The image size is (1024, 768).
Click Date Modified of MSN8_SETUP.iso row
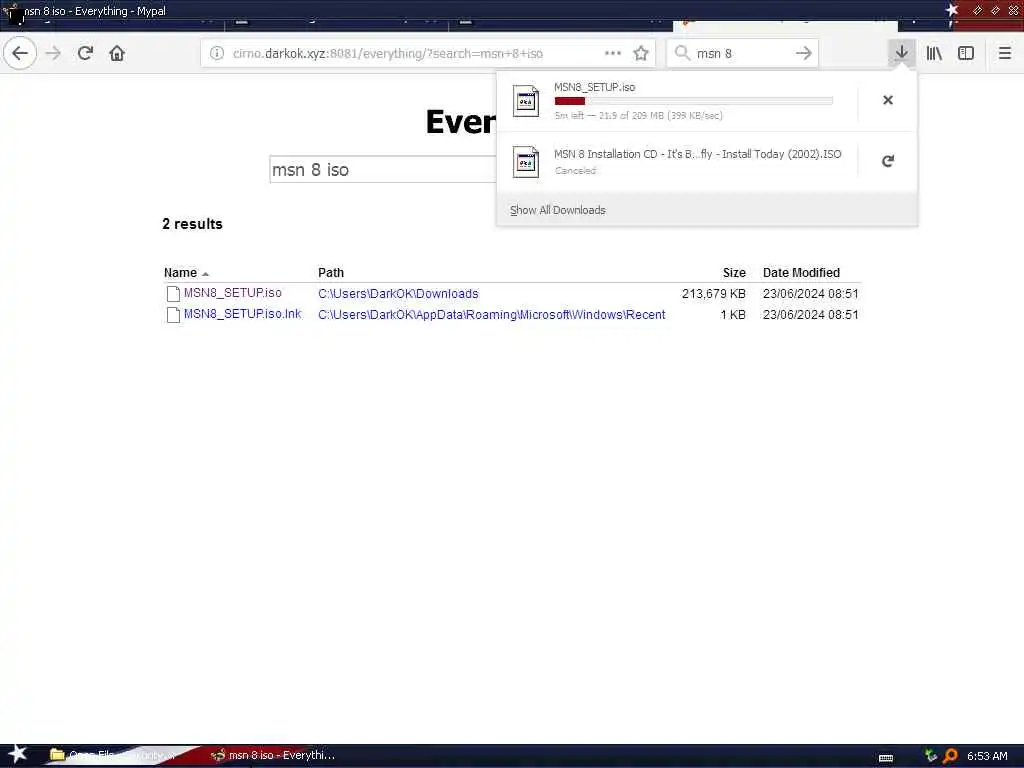click(810, 294)
